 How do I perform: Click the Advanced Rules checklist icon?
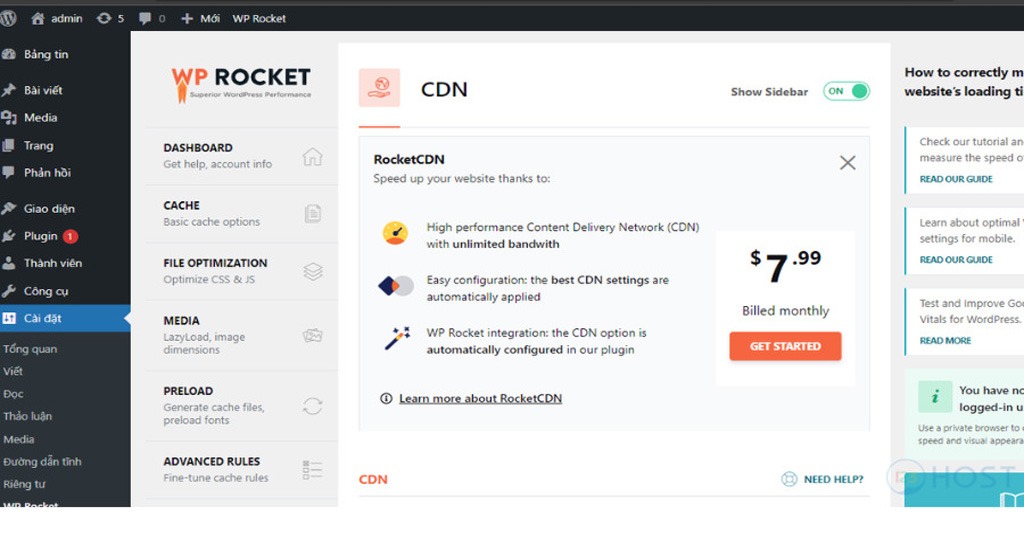pyautogui.click(x=313, y=470)
